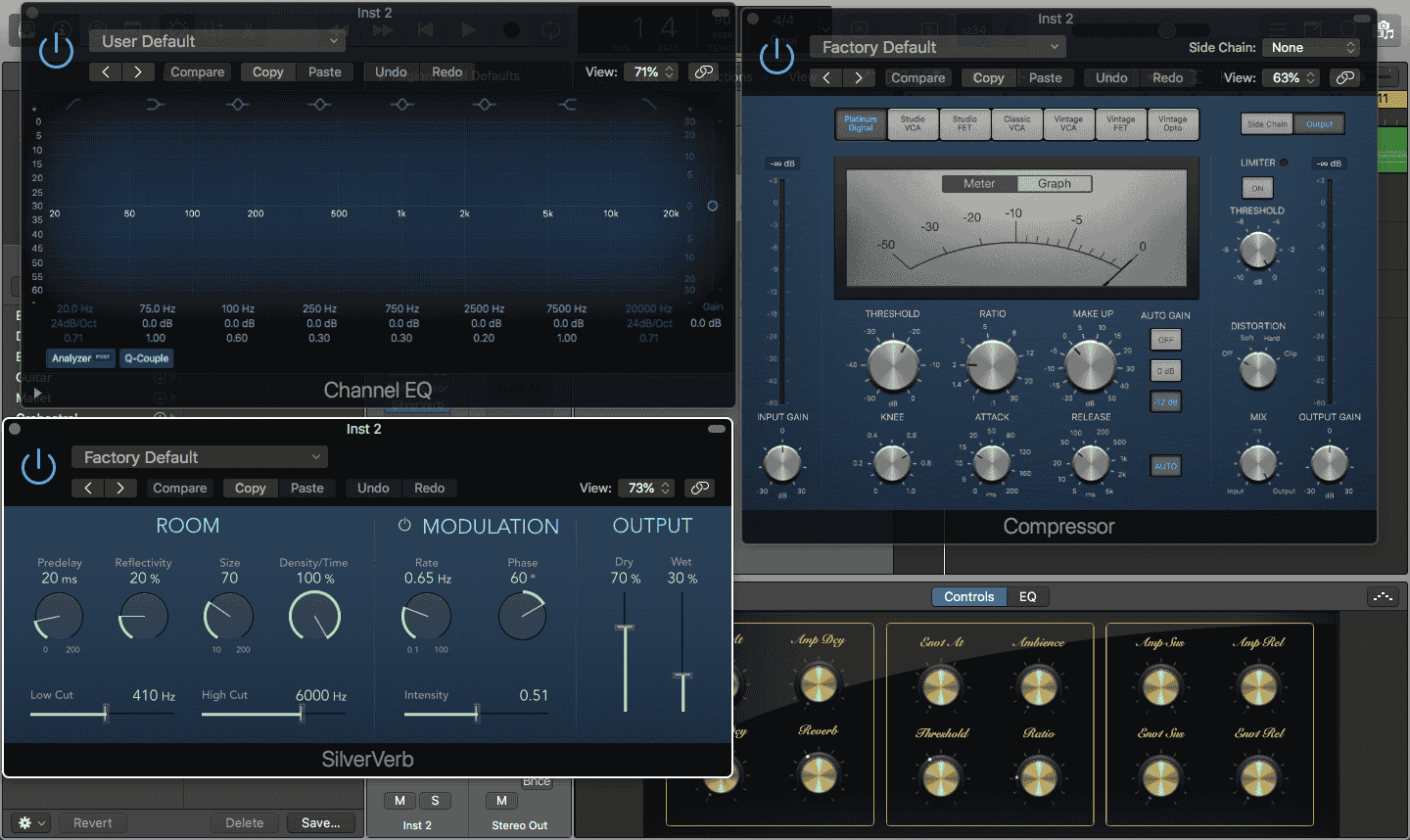Select the 100 Hz EQ band icon

click(x=238, y=104)
